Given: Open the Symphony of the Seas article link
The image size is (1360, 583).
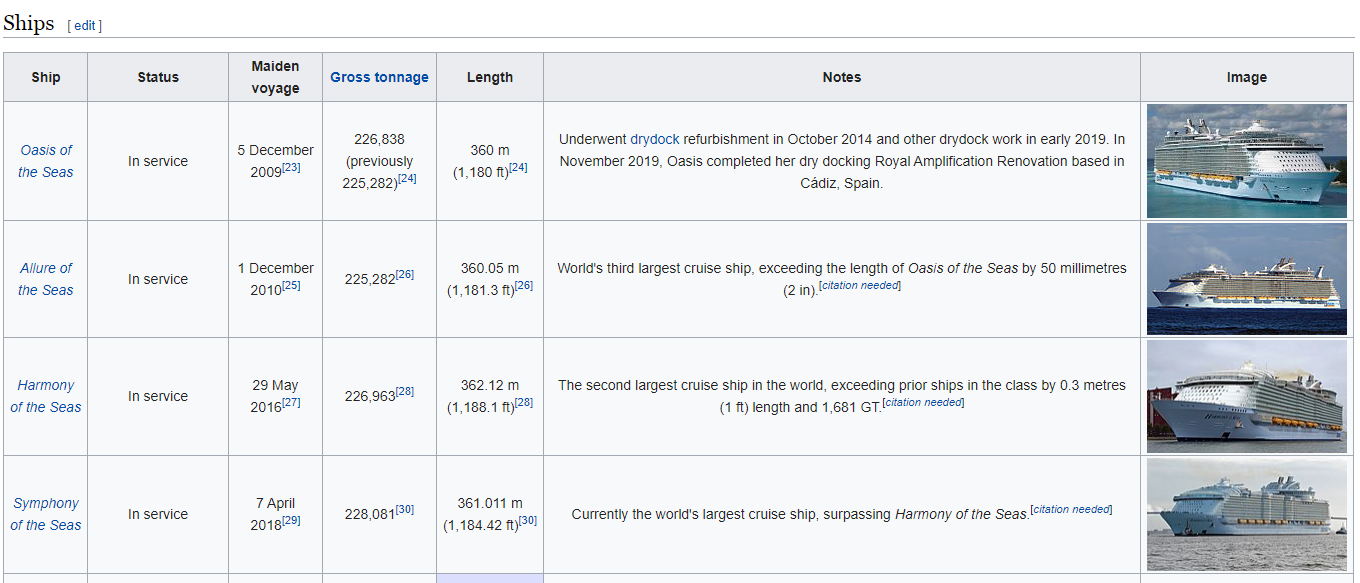Looking at the screenshot, I should 46,514.
